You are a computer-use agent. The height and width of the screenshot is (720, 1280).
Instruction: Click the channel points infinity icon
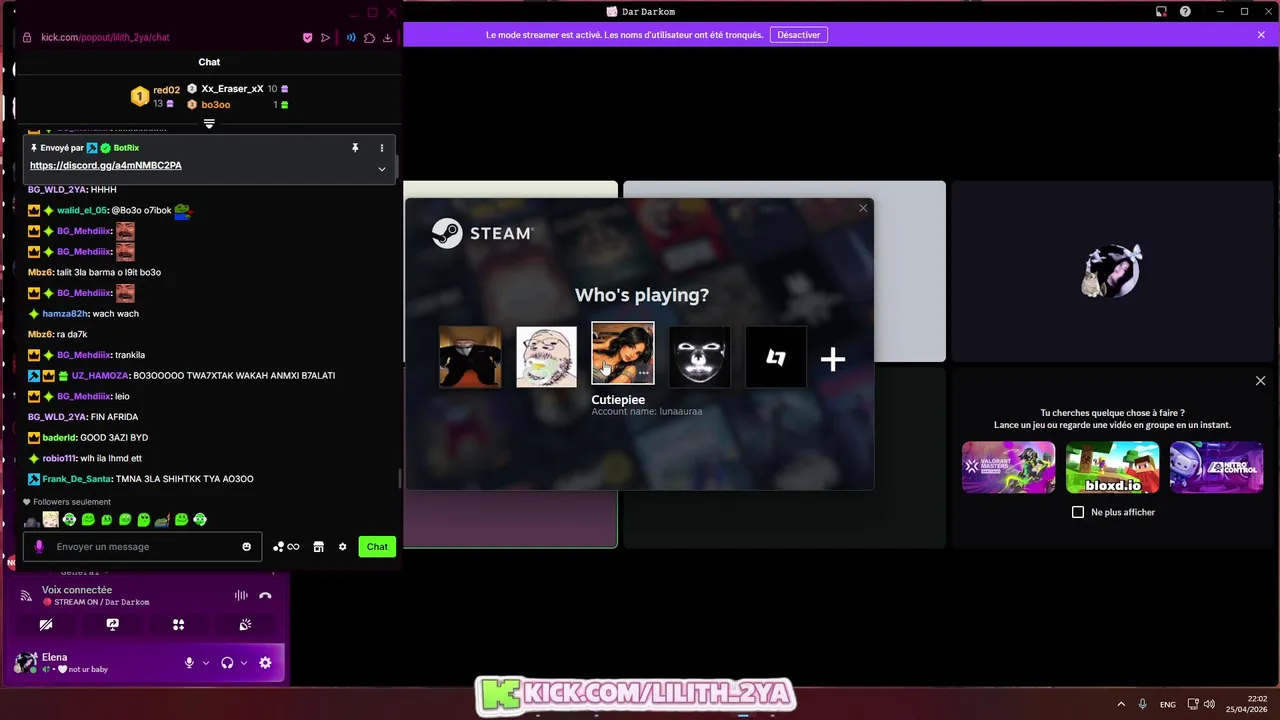pyautogui.click(x=286, y=546)
